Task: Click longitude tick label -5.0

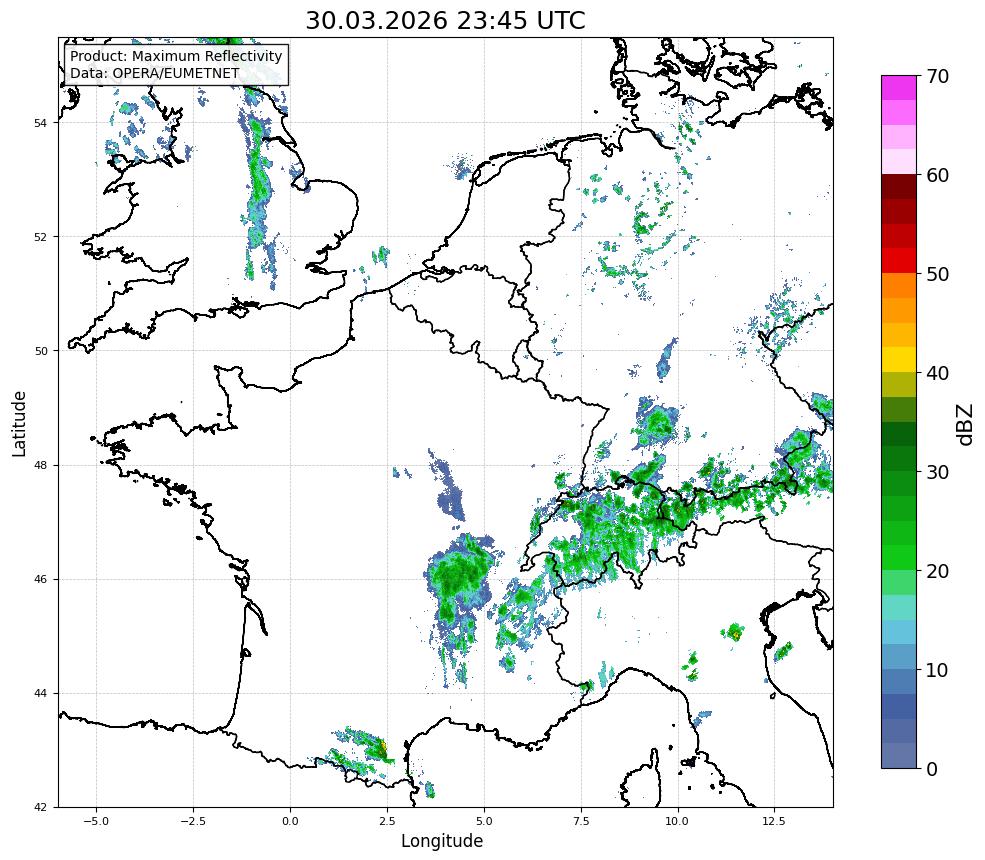Action: [x=96, y=821]
